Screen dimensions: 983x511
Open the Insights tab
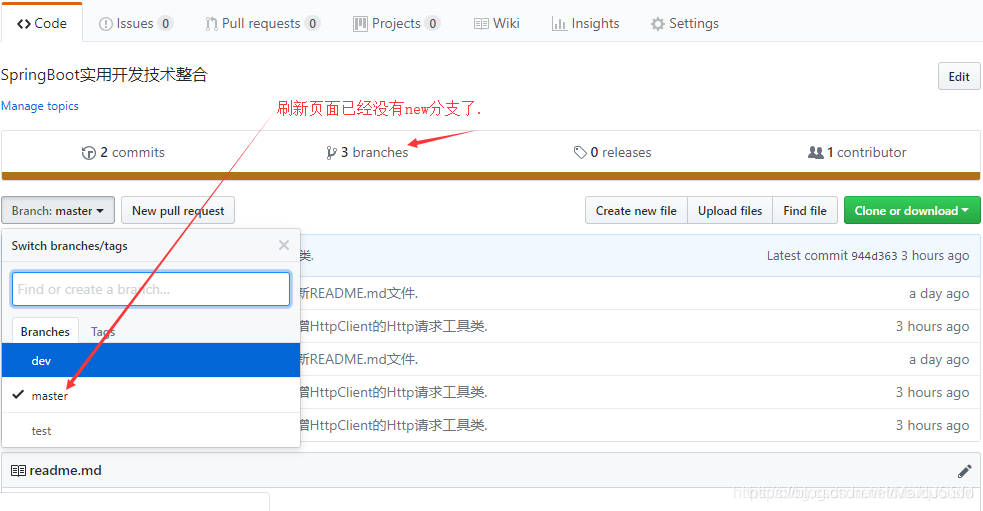click(x=586, y=23)
